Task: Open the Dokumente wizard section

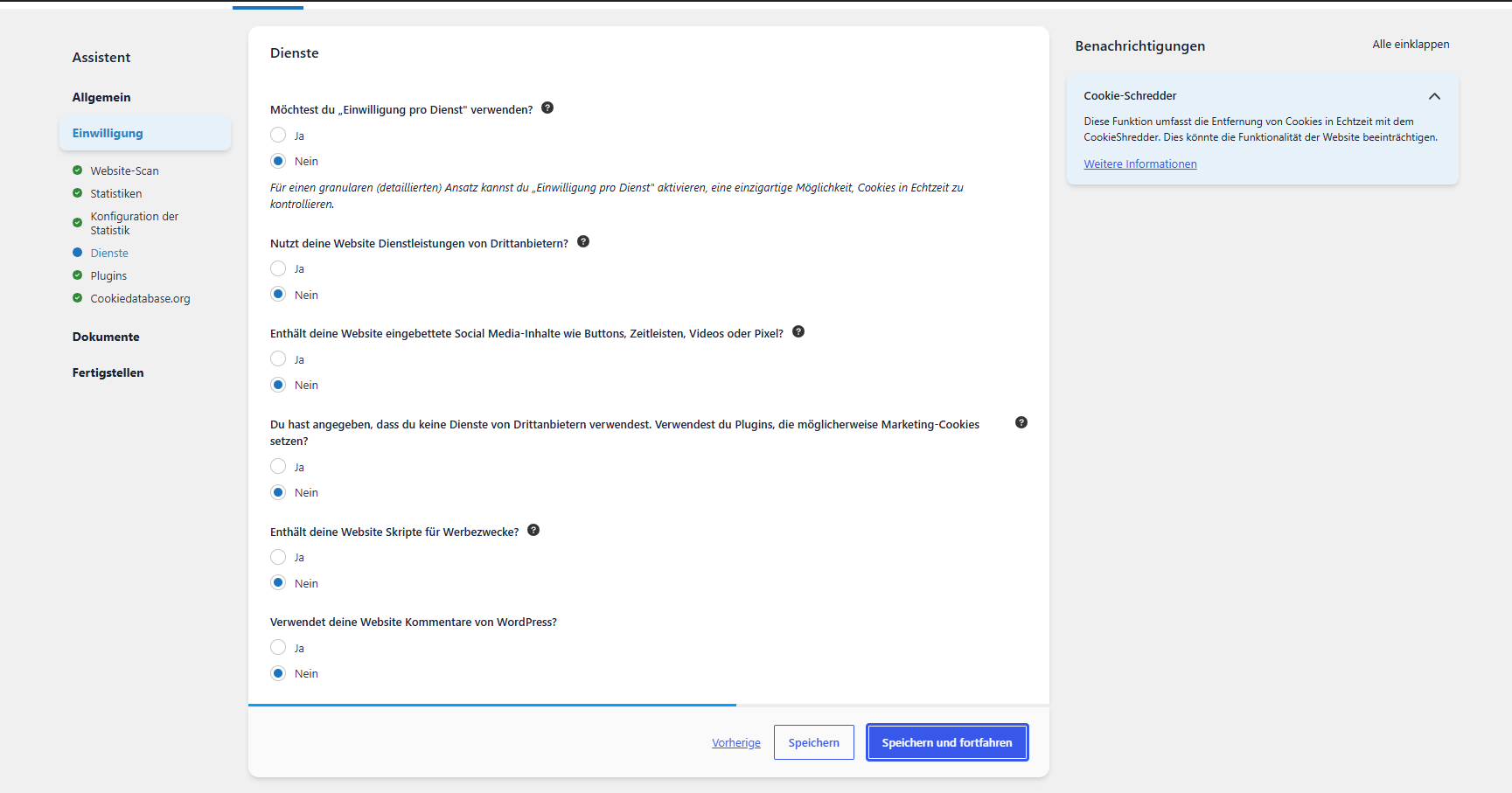Action: coord(106,337)
